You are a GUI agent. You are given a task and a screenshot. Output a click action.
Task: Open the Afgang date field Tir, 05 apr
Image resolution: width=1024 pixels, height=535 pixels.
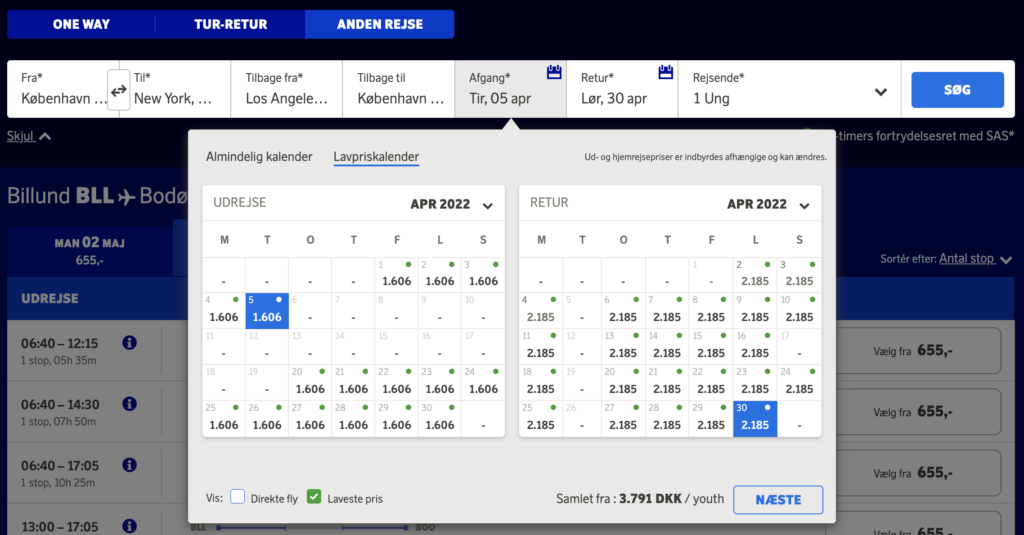pos(510,89)
